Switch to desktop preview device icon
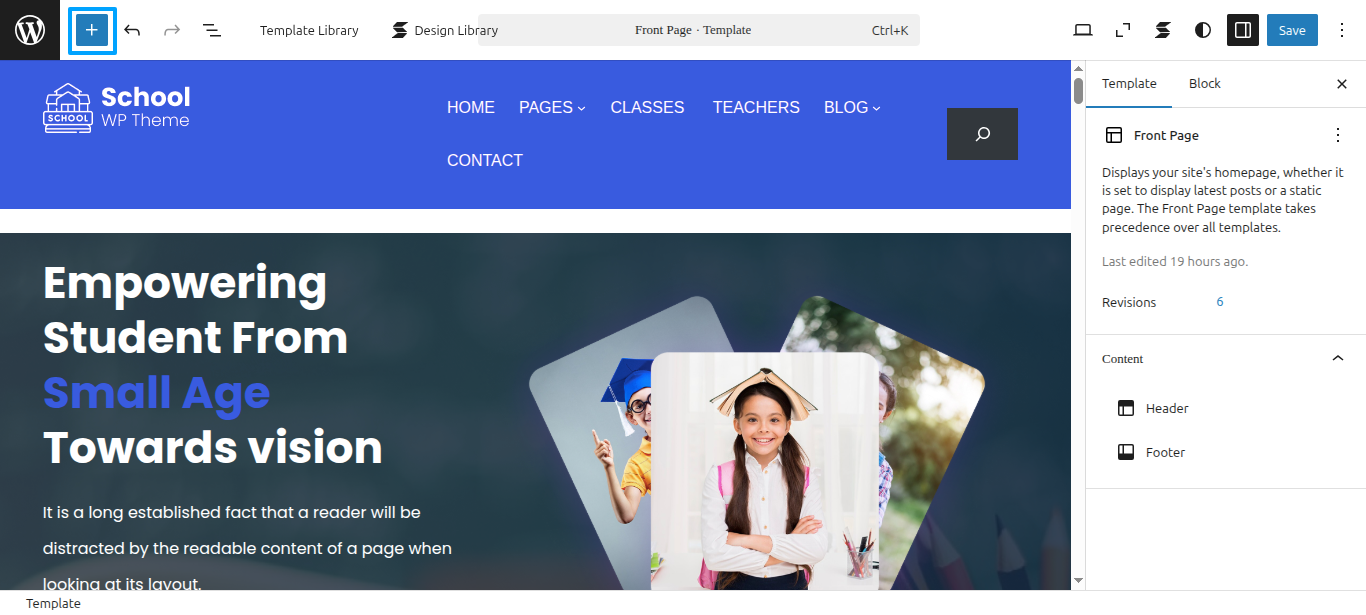The width and height of the screenshot is (1366, 615). click(1083, 30)
